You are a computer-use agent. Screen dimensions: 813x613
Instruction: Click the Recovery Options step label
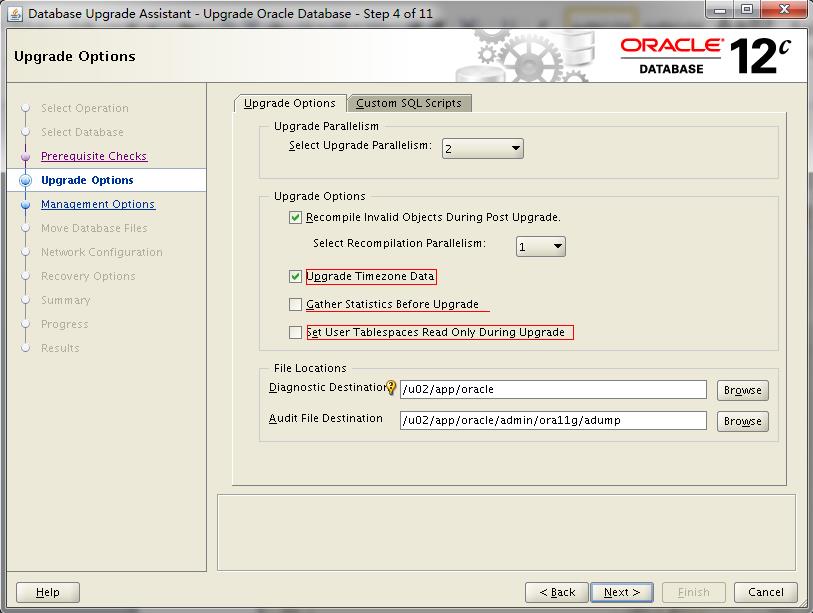(x=88, y=276)
